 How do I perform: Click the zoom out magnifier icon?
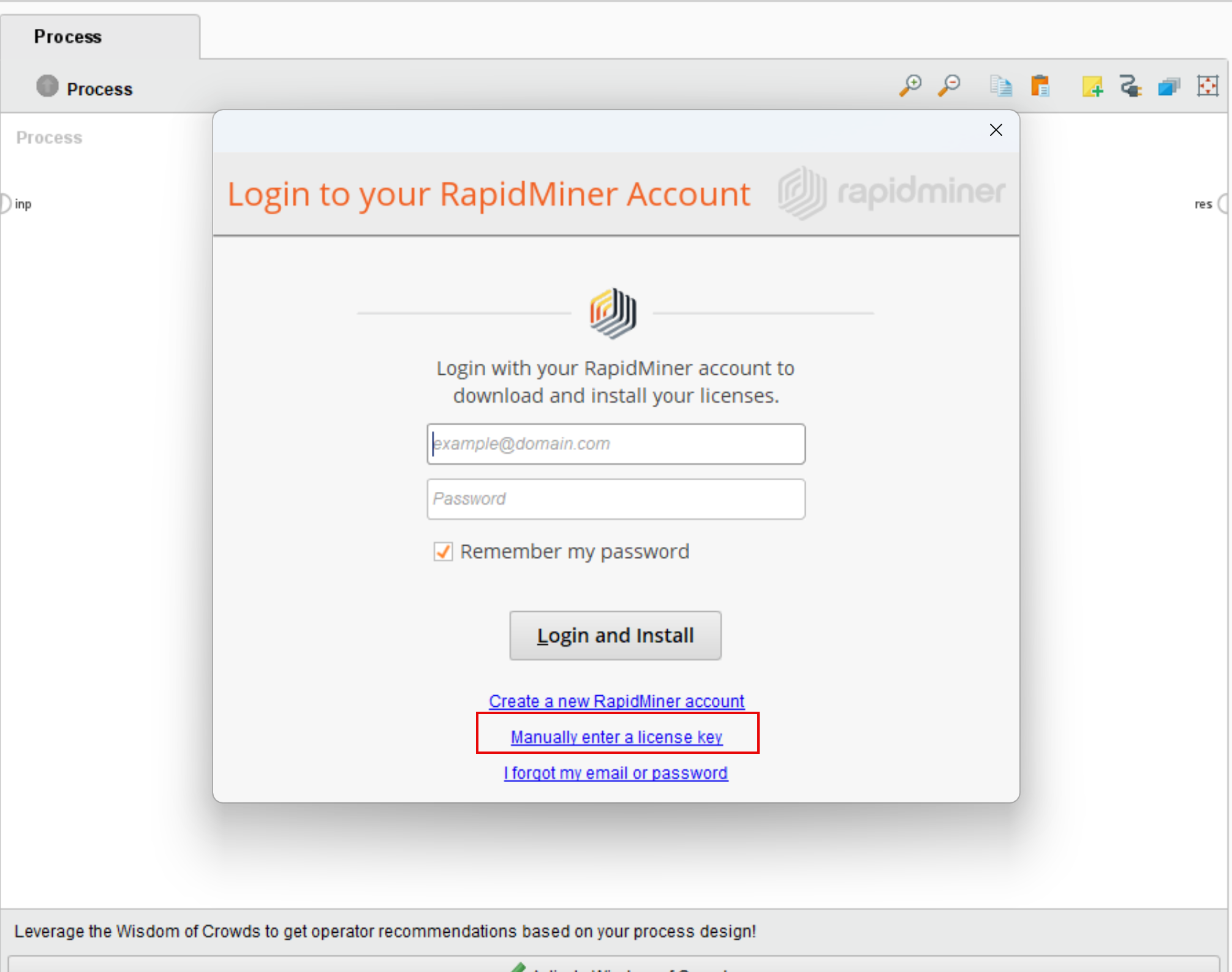(949, 86)
